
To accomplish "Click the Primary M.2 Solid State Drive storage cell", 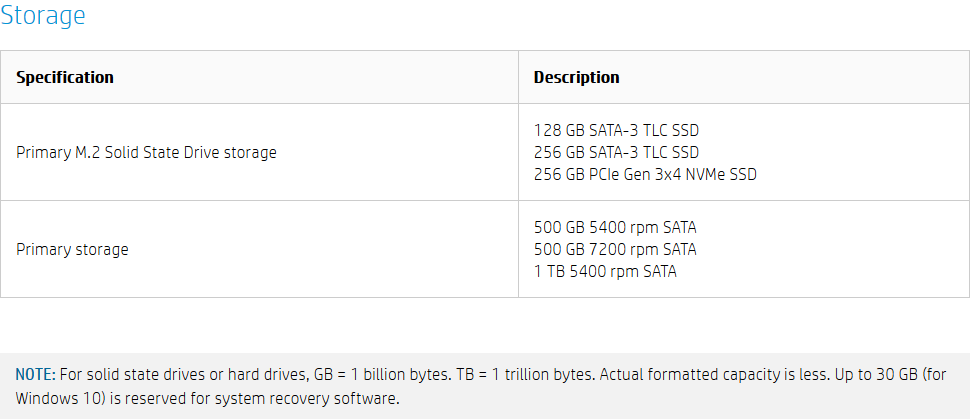I will click(x=147, y=152).
